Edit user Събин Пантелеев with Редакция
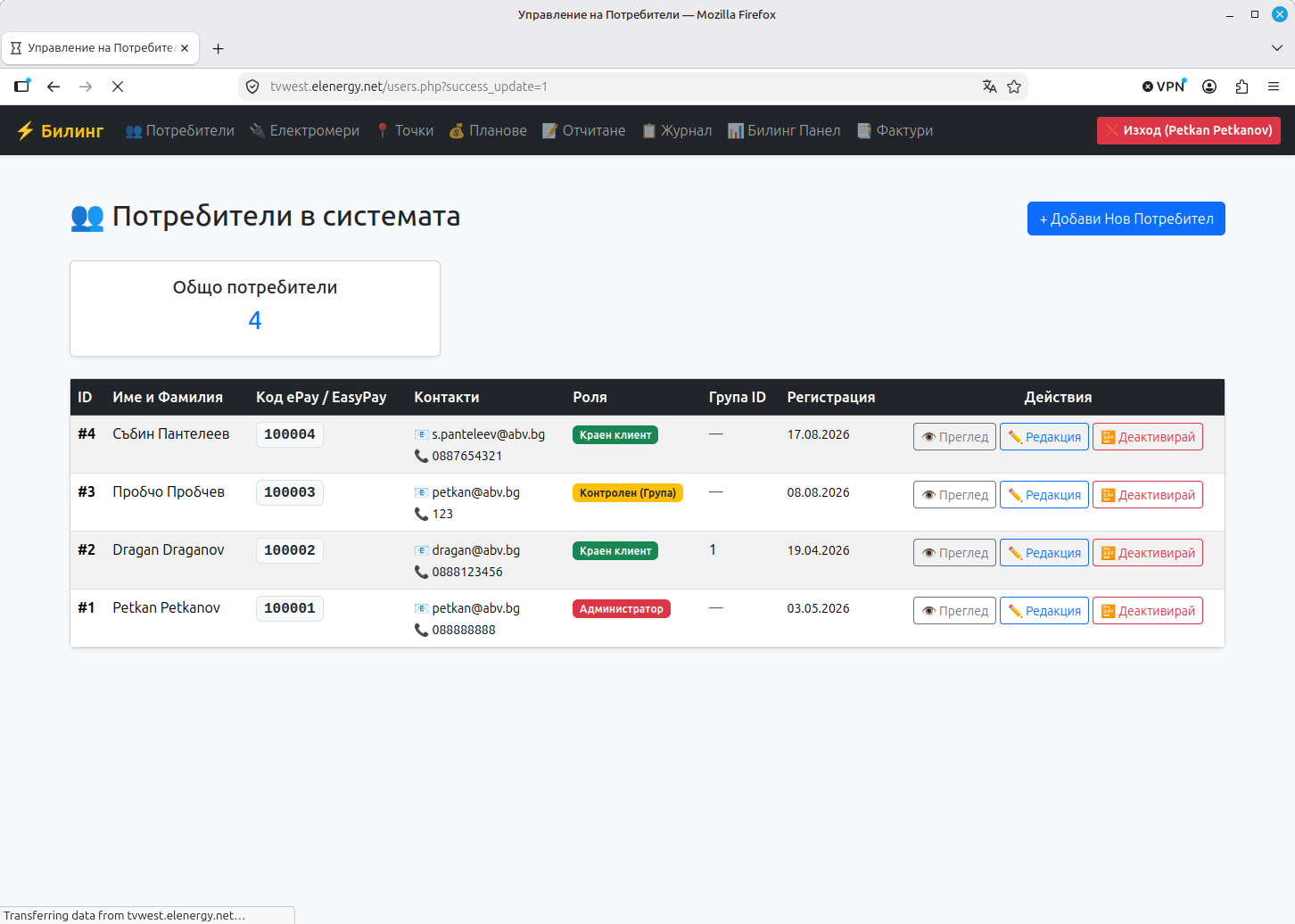Image resolution: width=1295 pixels, height=924 pixels. tap(1044, 437)
